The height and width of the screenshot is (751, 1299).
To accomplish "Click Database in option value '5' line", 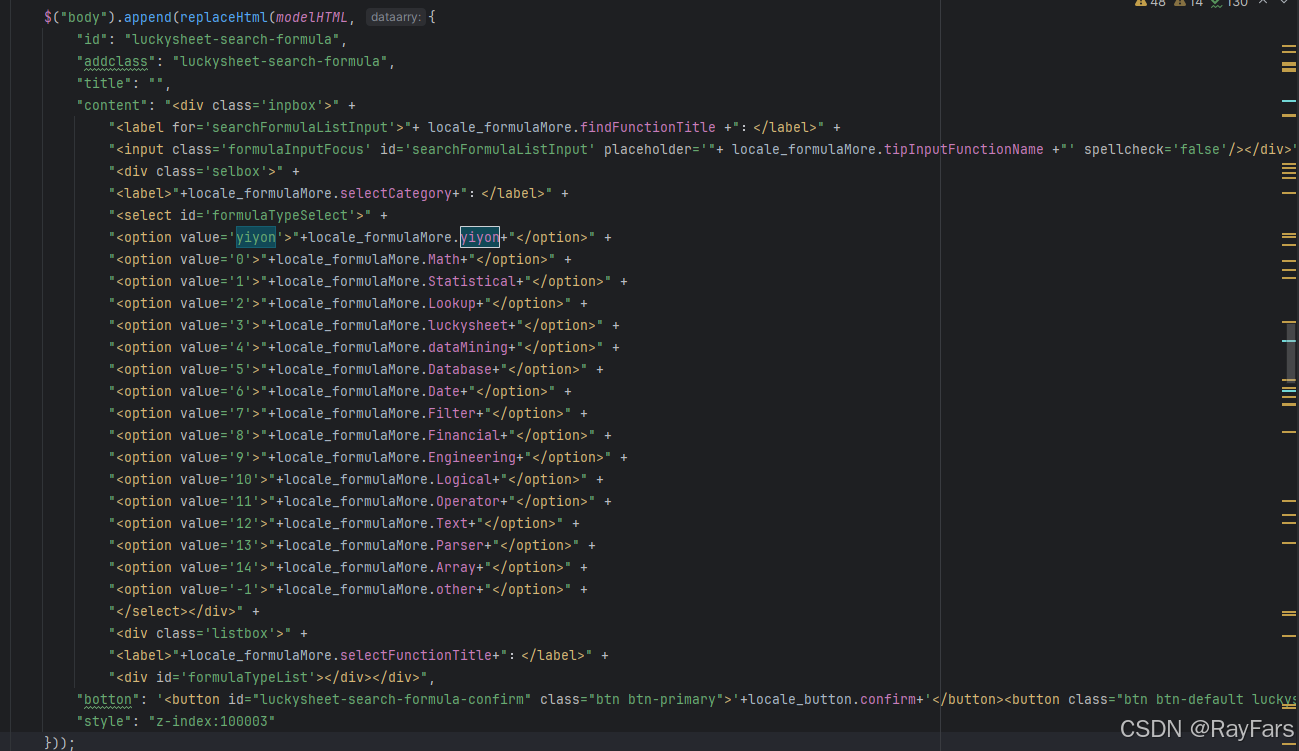I will [460, 369].
